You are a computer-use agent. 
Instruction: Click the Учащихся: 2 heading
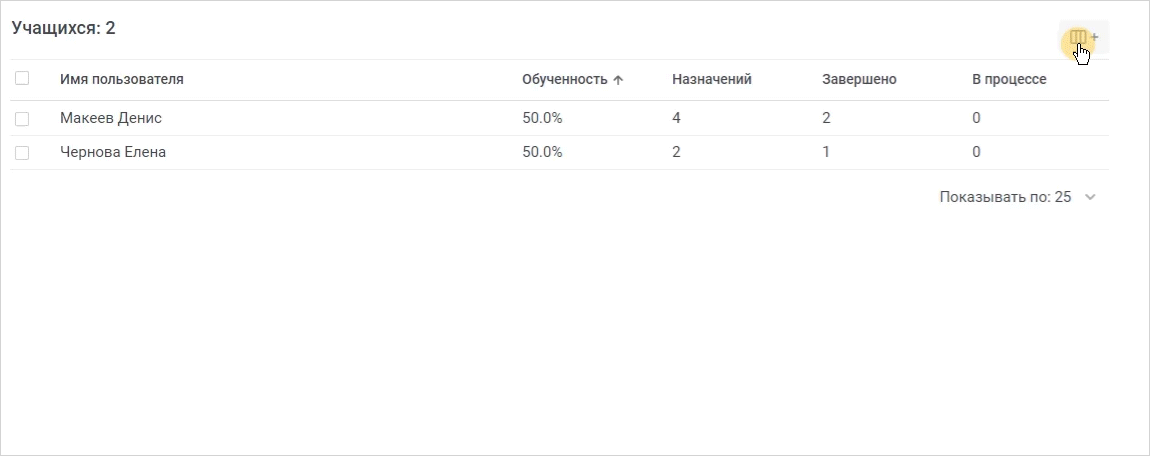pyautogui.click(x=64, y=29)
